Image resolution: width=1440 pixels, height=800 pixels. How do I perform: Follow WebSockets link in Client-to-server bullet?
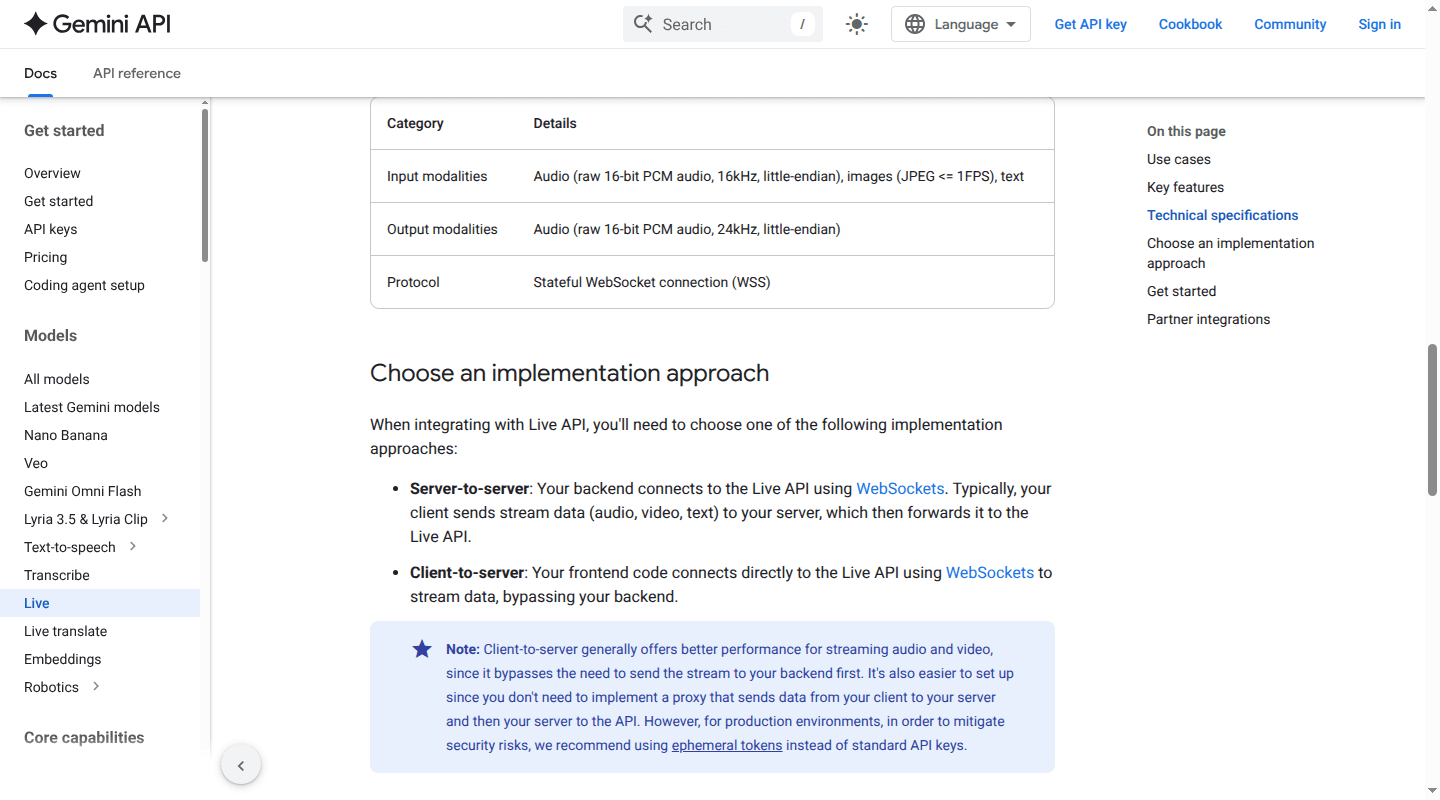pos(990,572)
